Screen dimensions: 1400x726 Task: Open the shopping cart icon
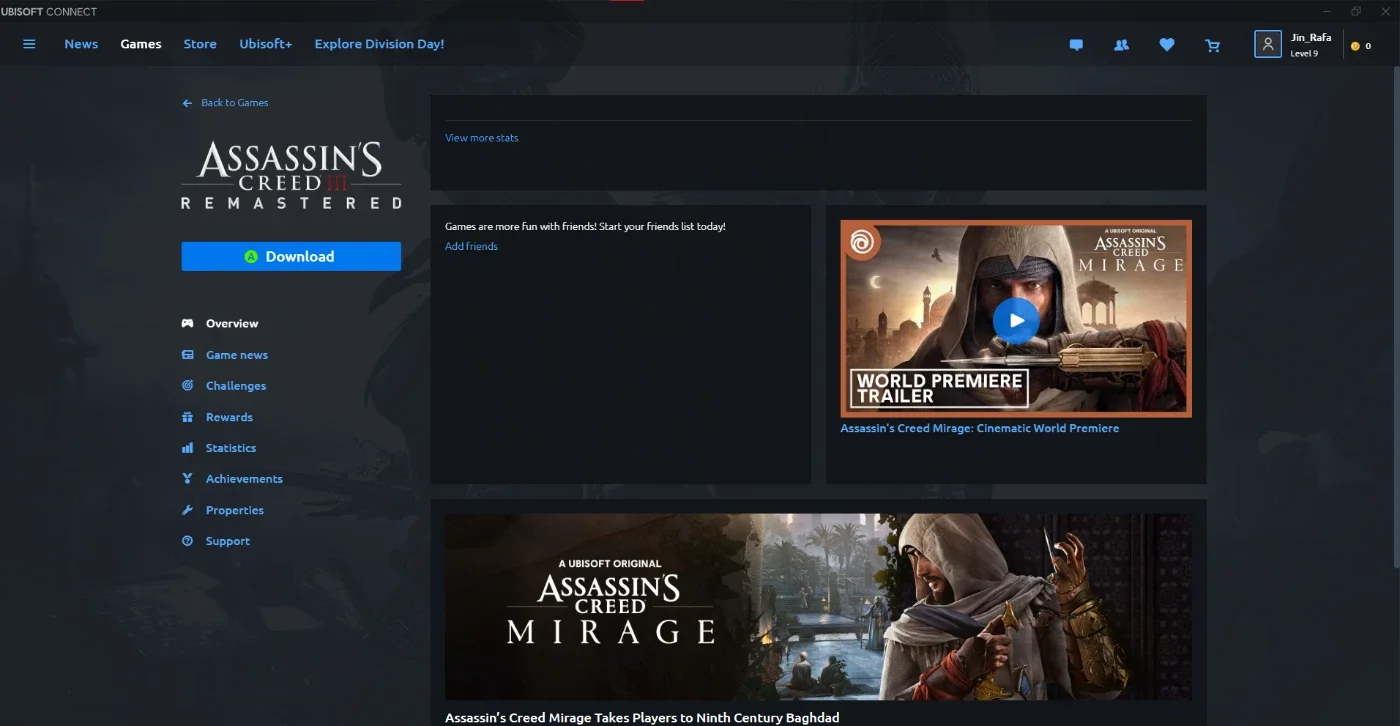coord(1213,45)
